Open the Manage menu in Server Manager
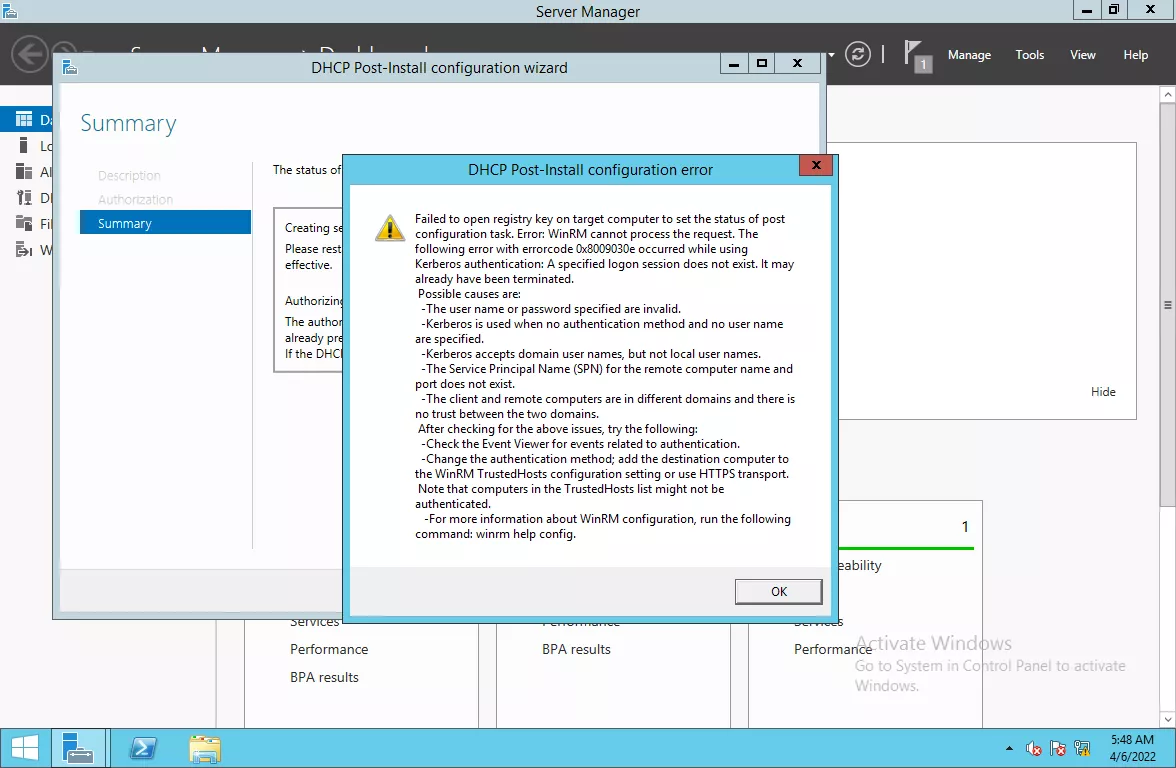 pyautogui.click(x=969, y=55)
